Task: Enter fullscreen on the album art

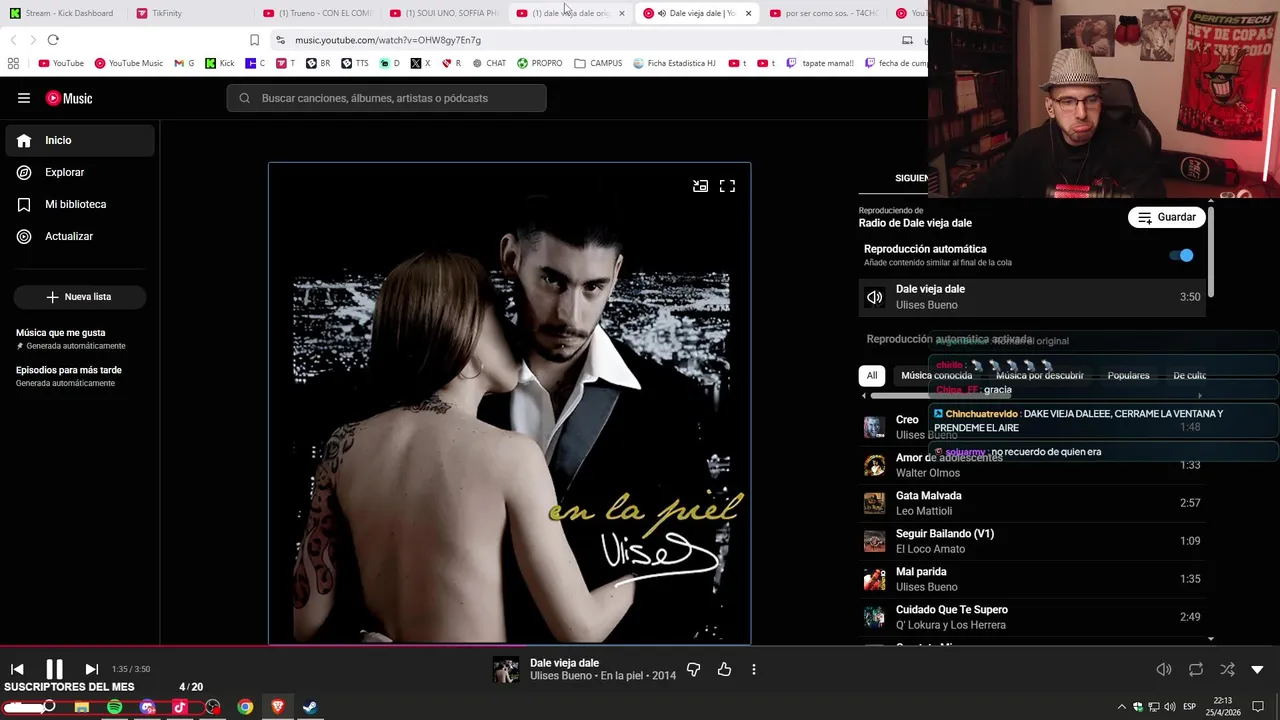Action: [x=727, y=186]
